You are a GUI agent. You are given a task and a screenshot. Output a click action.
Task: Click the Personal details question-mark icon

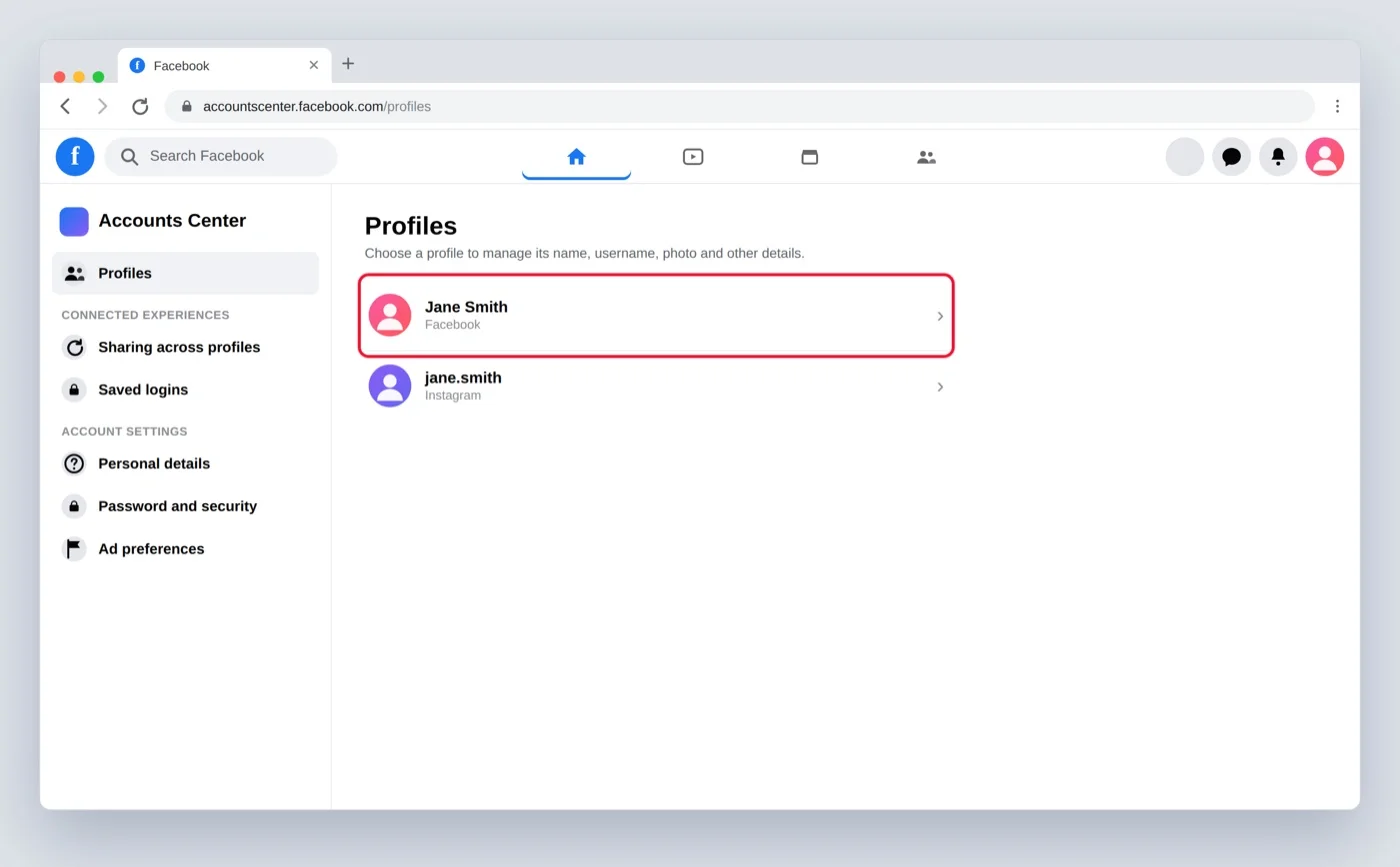74,464
